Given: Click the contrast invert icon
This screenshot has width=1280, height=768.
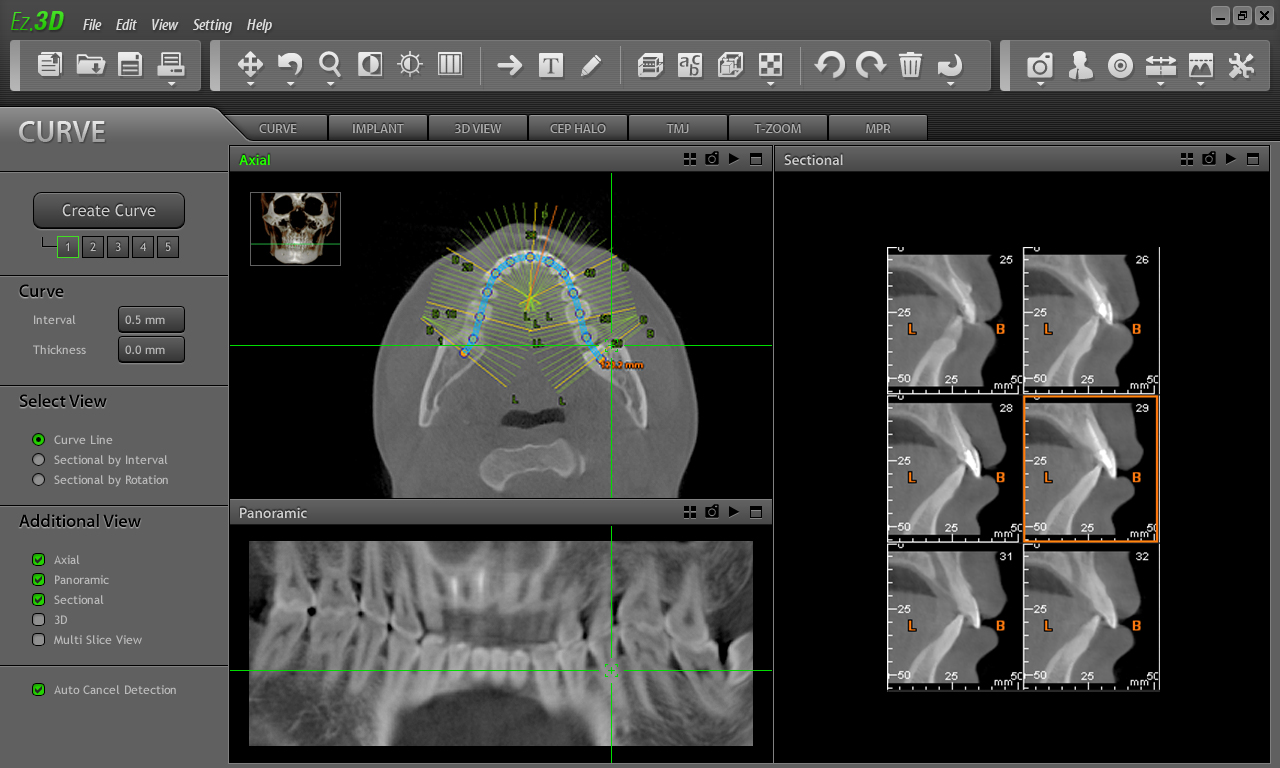Looking at the screenshot, I should (x=370, y=65).
